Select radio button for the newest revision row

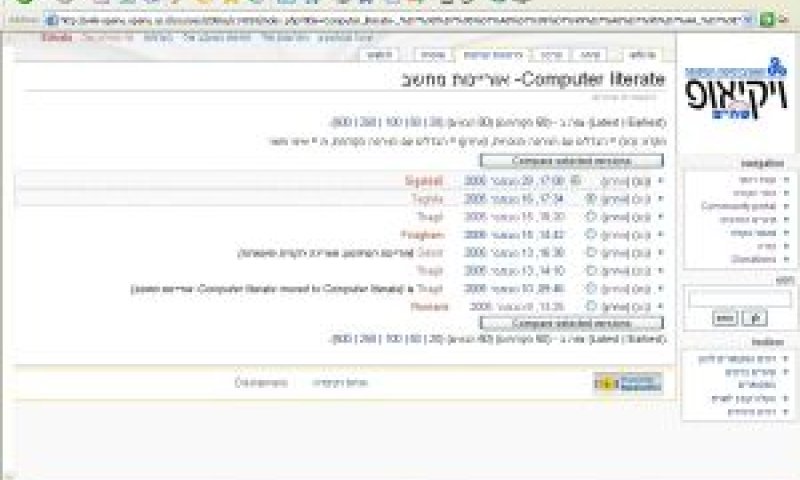click(x=576, y=181)
